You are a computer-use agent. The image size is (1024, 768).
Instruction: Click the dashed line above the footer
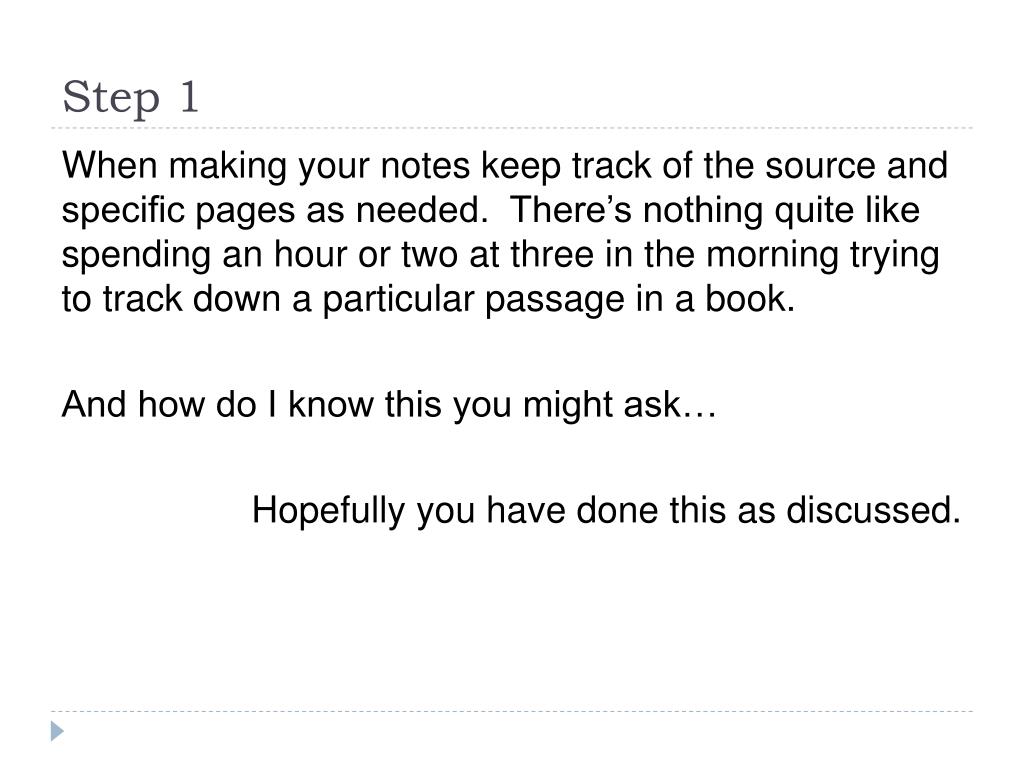[x=512, y=711]
